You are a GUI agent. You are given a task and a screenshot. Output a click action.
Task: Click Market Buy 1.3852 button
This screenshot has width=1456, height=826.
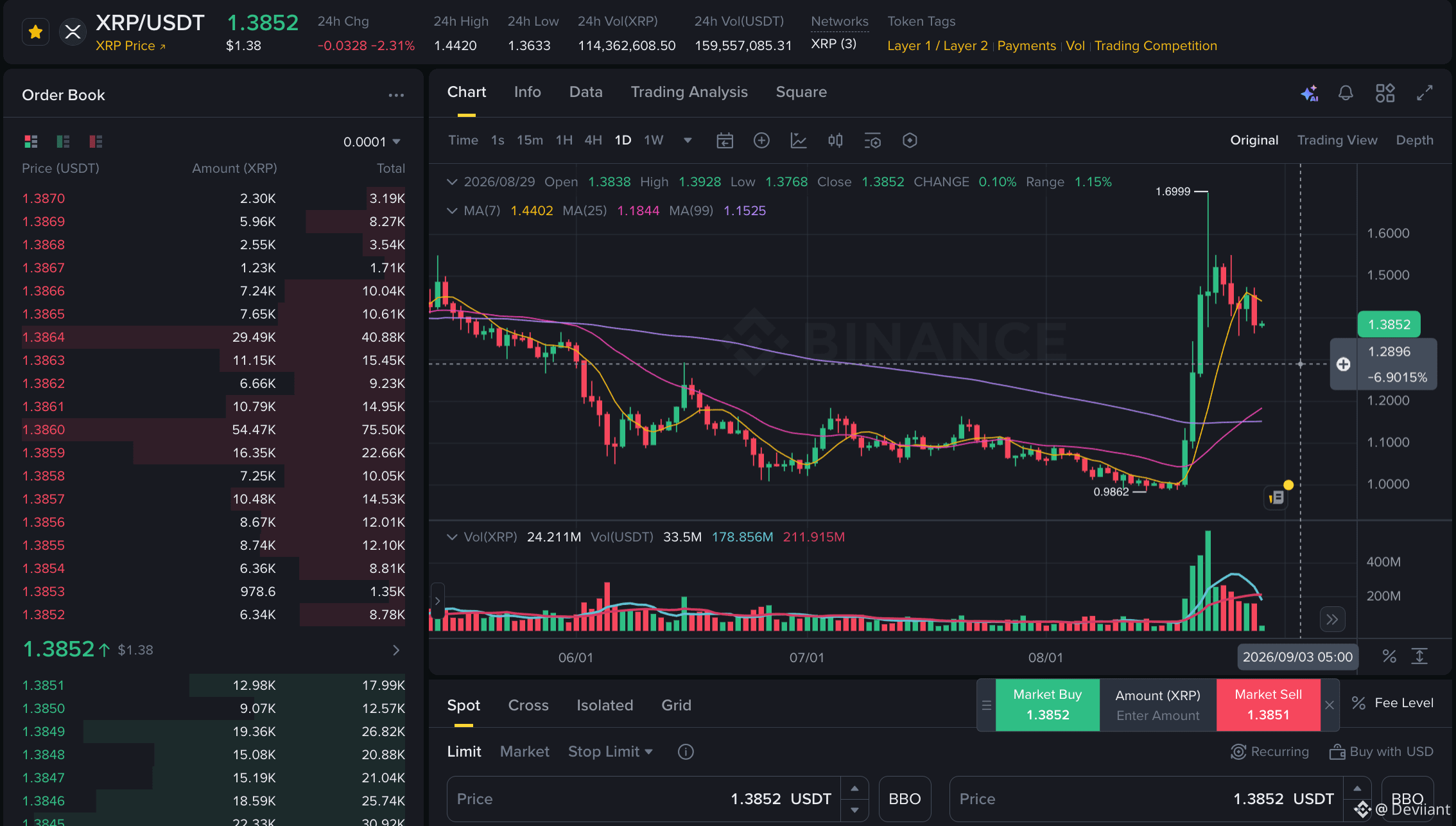(1048, 705)
